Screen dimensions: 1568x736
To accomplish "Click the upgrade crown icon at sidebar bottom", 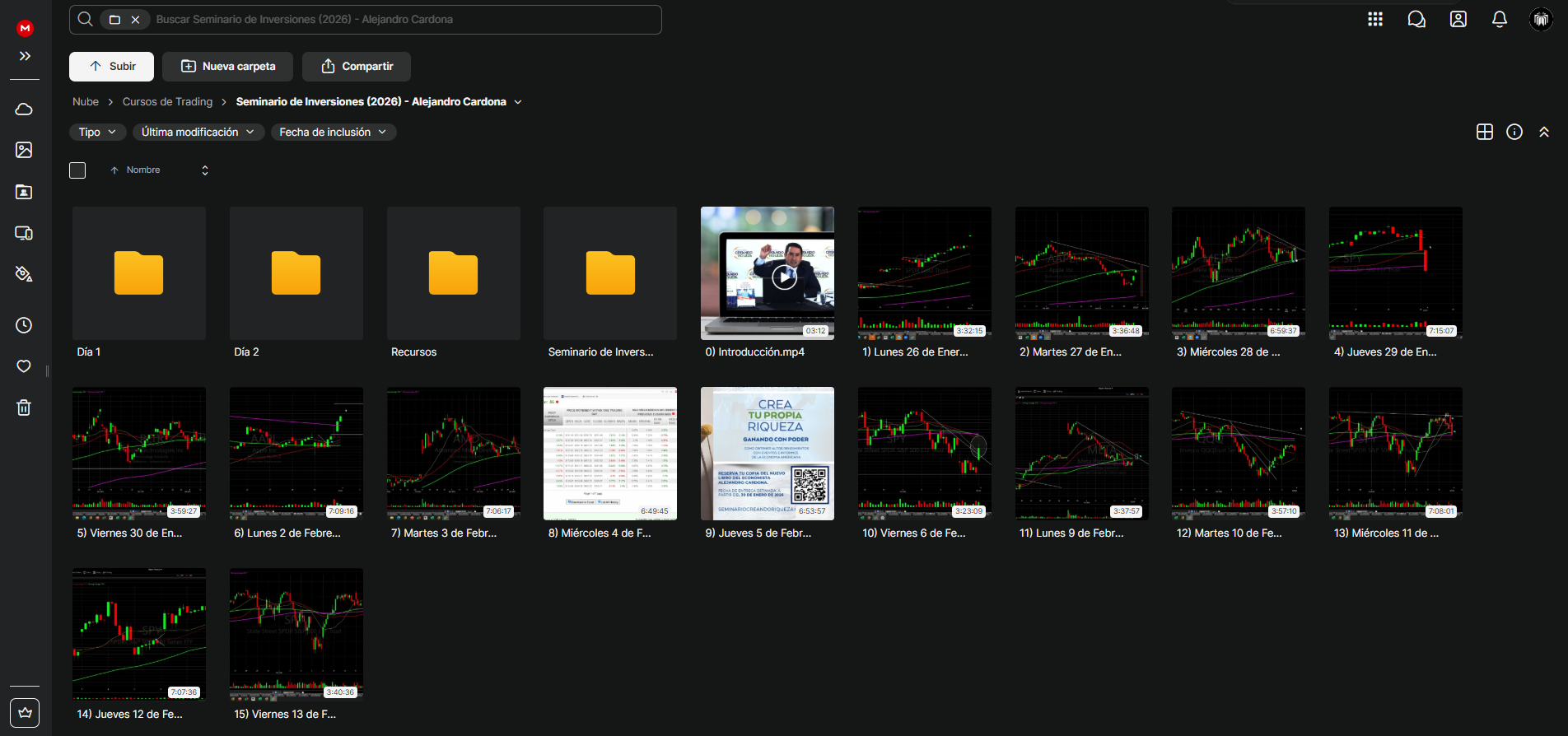I will [x=25, y=713].
